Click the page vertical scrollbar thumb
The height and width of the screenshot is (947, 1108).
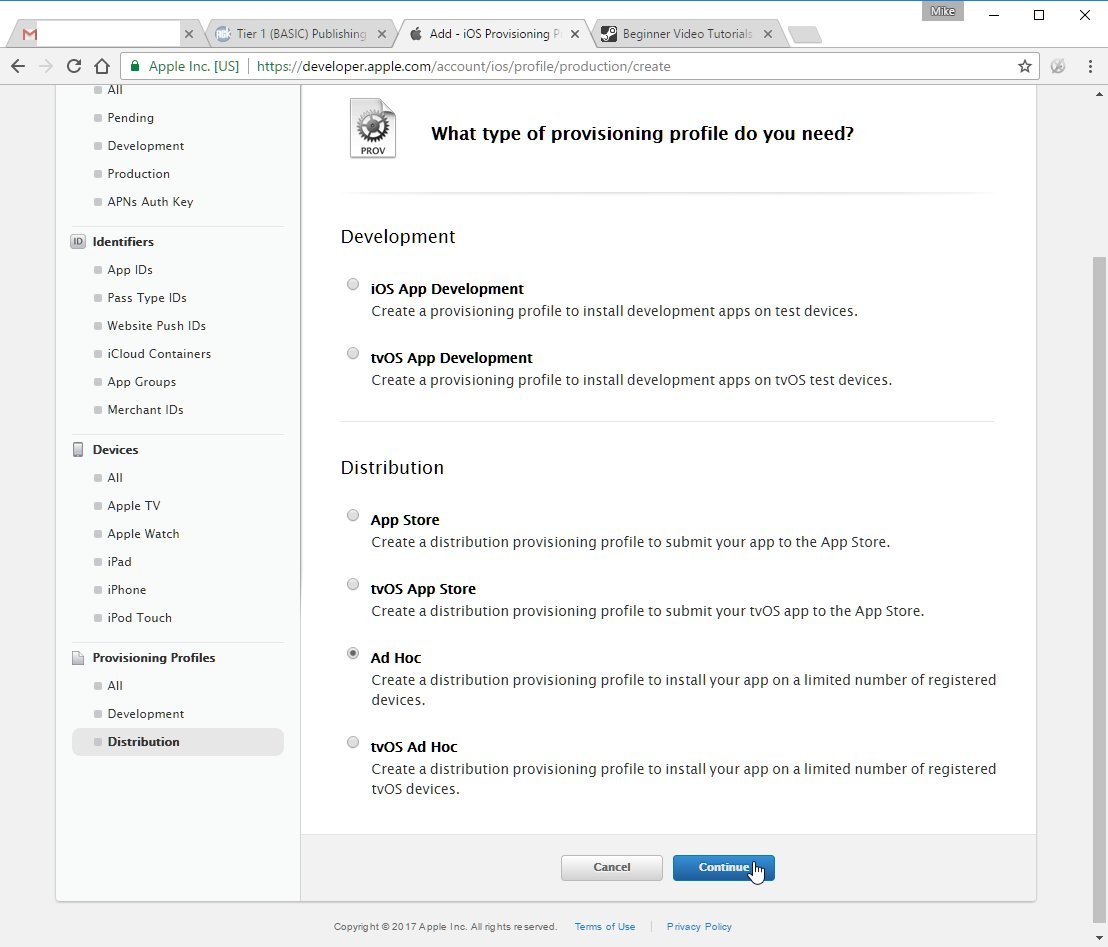(x=1099, y=585)
